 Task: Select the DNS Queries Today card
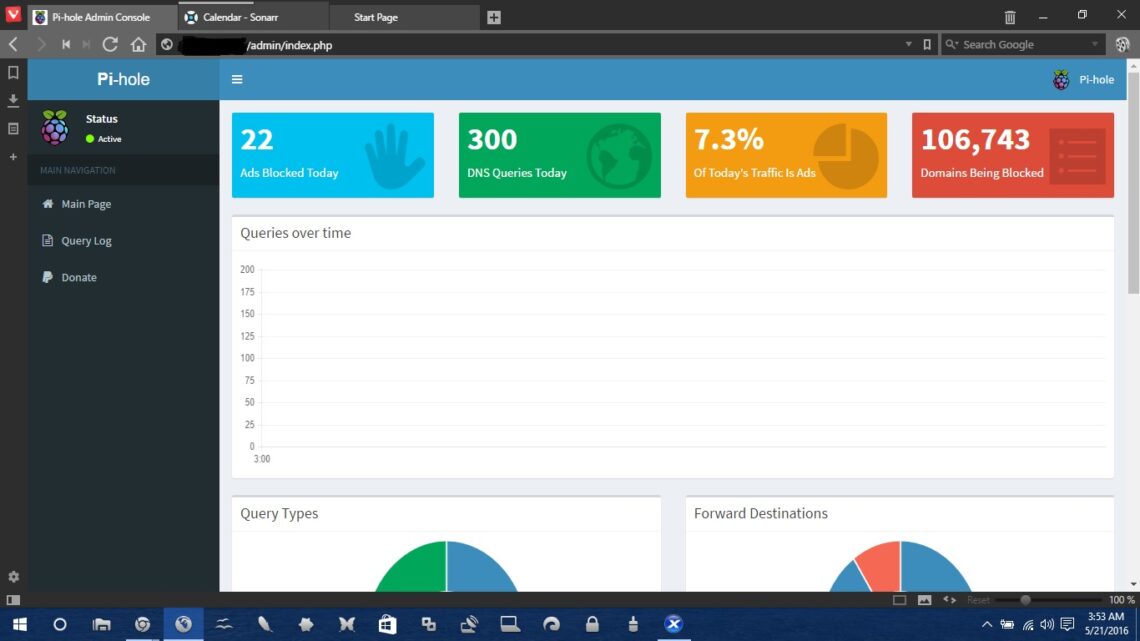[560, 155]
